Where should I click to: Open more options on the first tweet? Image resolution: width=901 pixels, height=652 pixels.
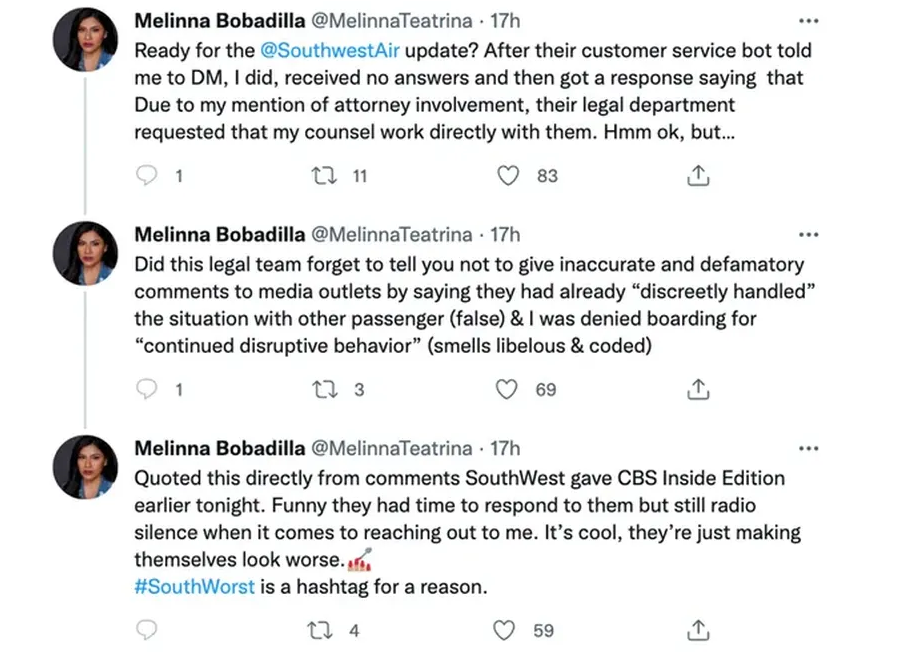click(809, 20)
